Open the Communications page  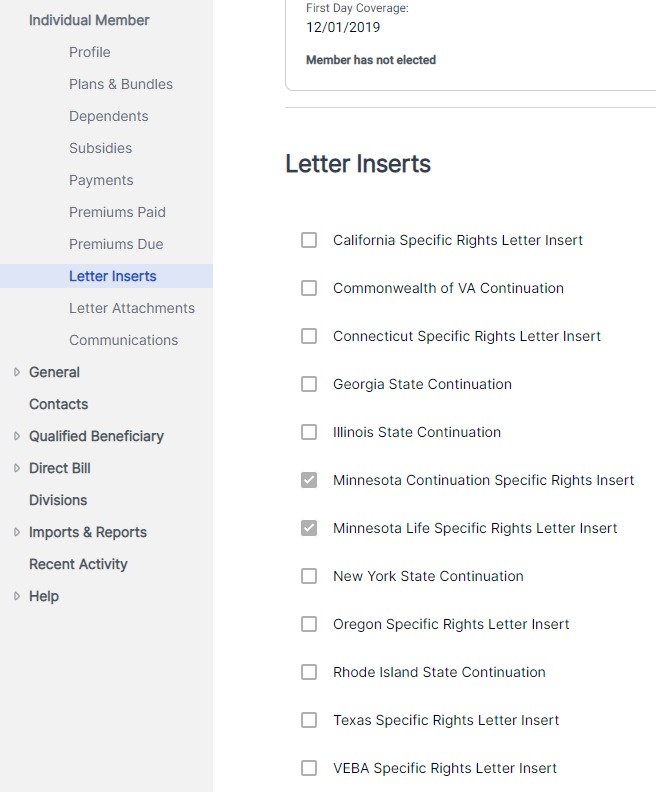[123, 340]
